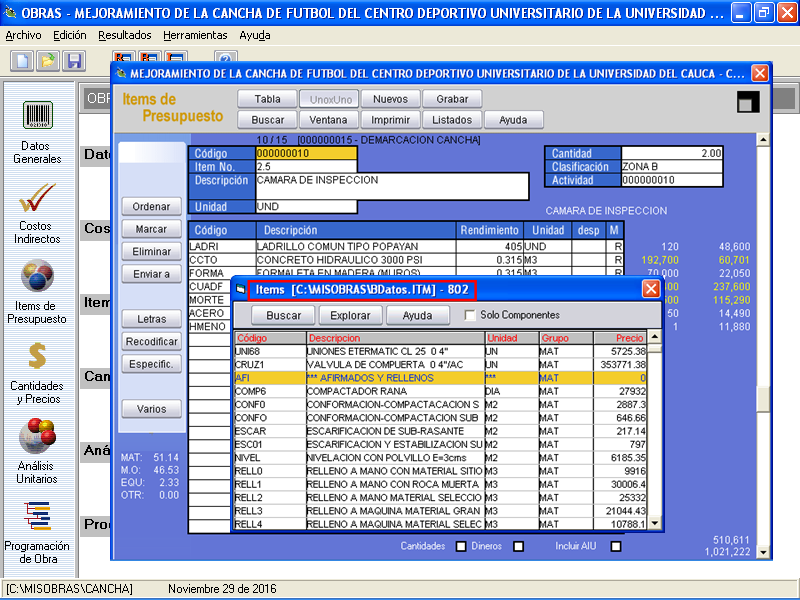Click Items list scrollbar up arrow
Screen dimensions: 800x600
click(655, 337)
